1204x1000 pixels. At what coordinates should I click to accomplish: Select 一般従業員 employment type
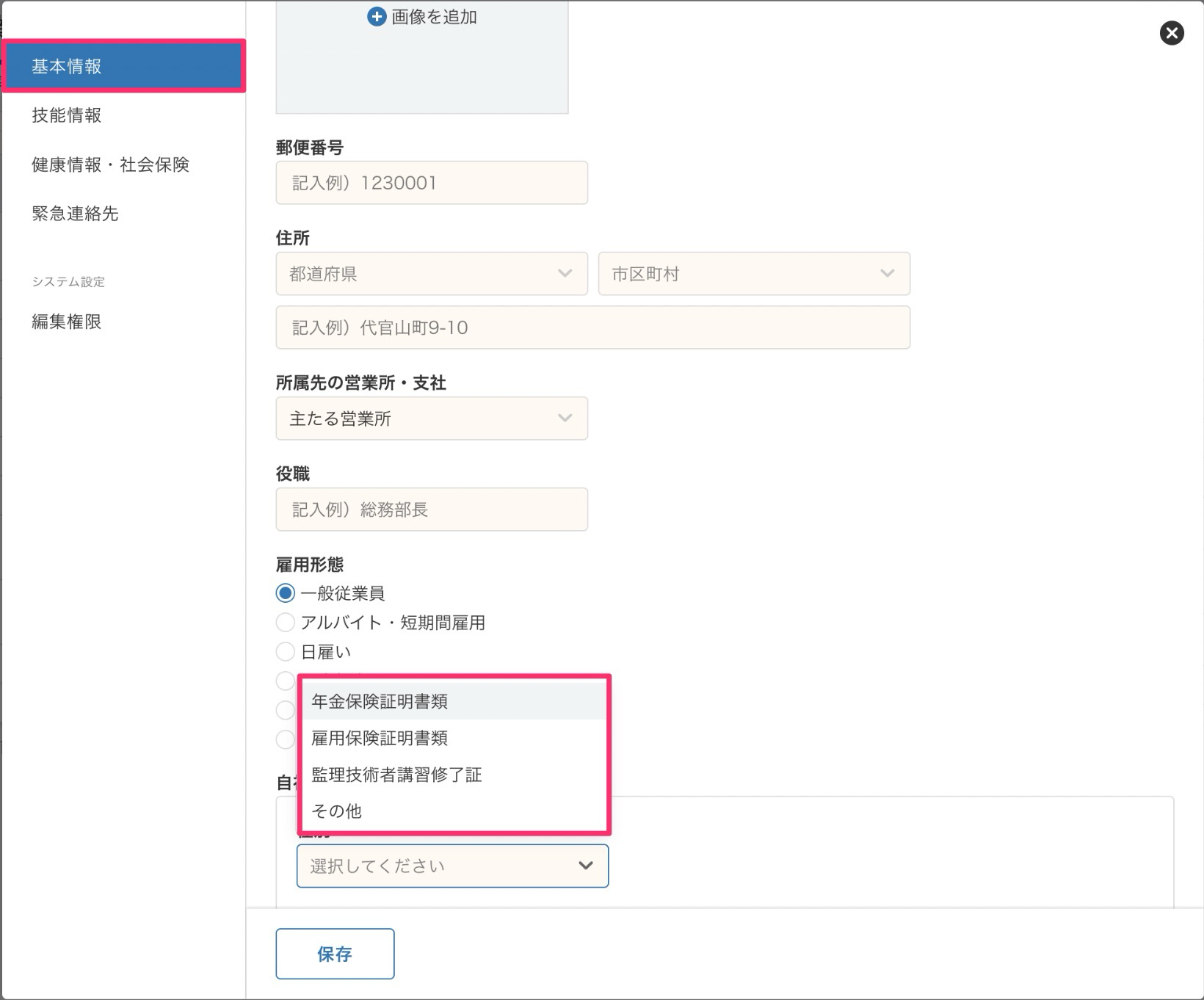[x=286, y=593]
